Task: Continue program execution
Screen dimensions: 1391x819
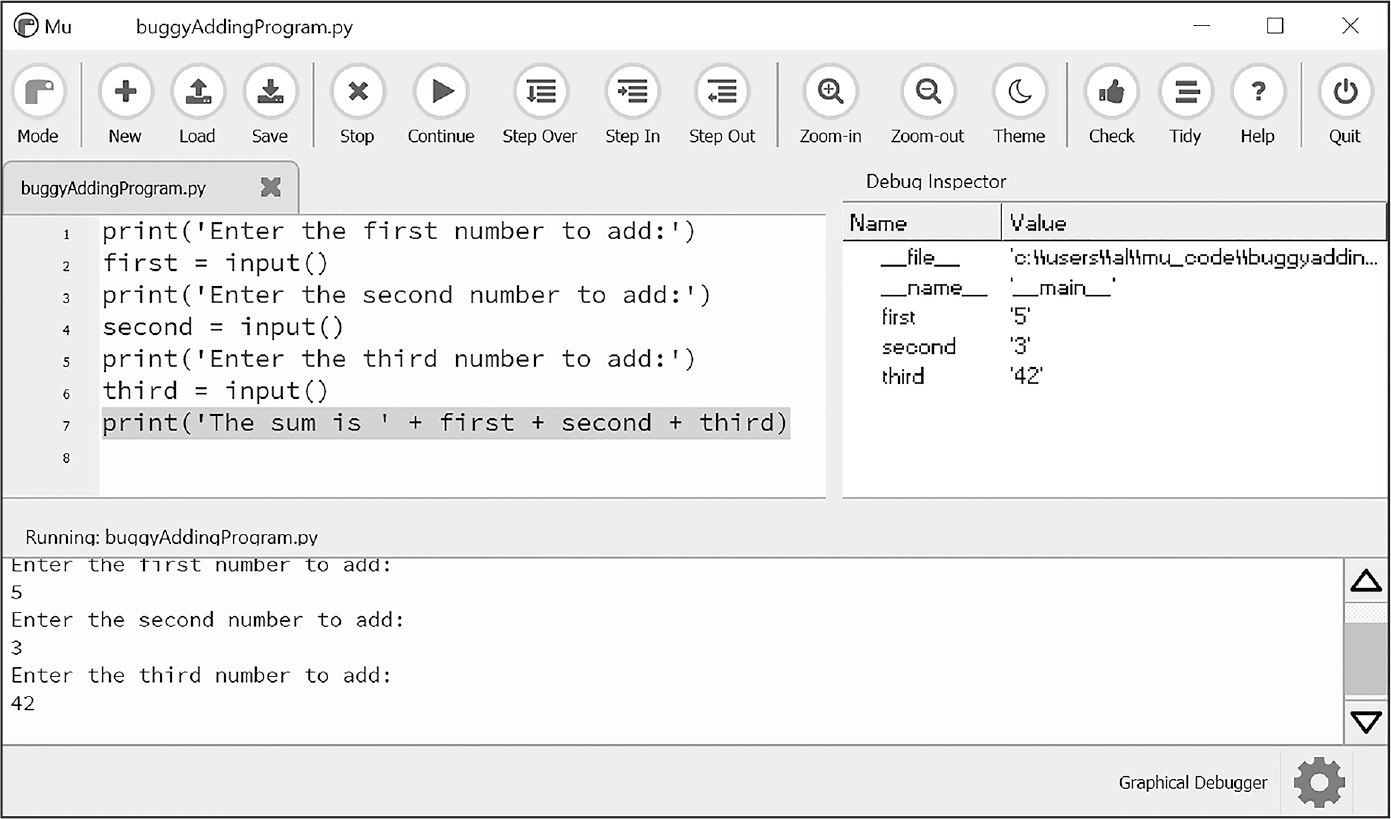Action: (441, 106)
